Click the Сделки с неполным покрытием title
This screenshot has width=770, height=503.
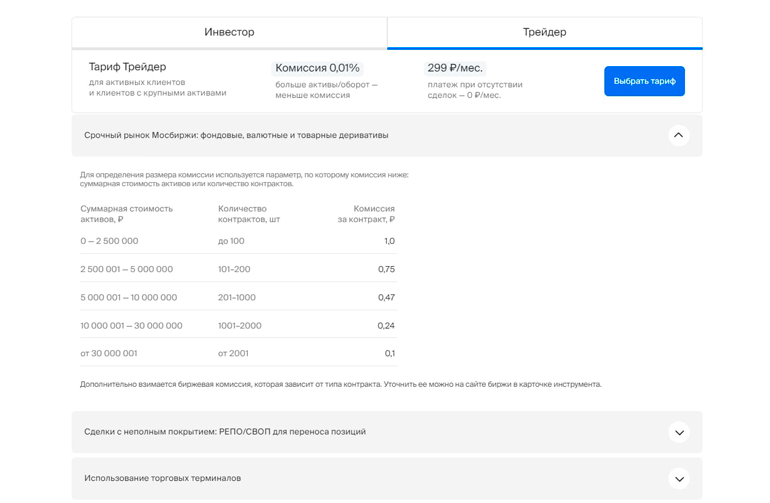pyautogui.click(x=225, y=432)
